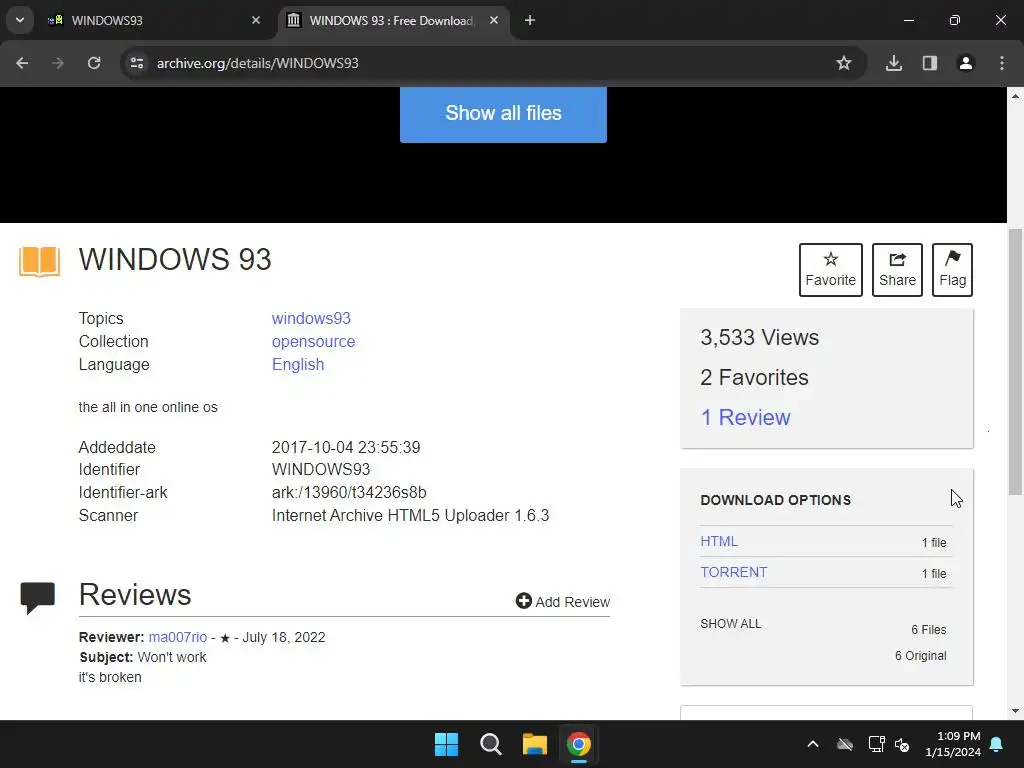Viewport: 1024px width, 768px height.
Task: Click the plus icon beside Add Review
Action: [x=523, y=601]
